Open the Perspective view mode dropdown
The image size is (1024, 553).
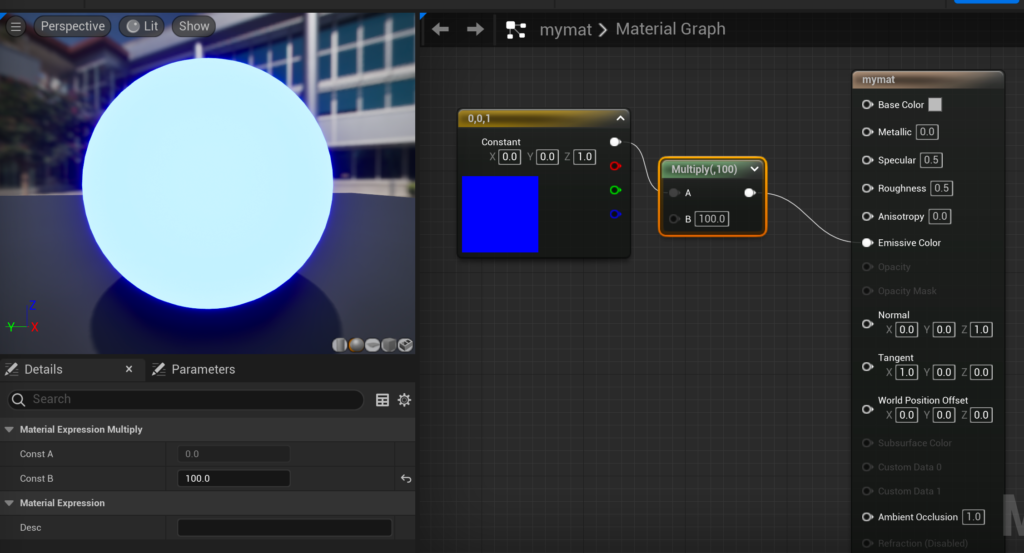(73, 26)
